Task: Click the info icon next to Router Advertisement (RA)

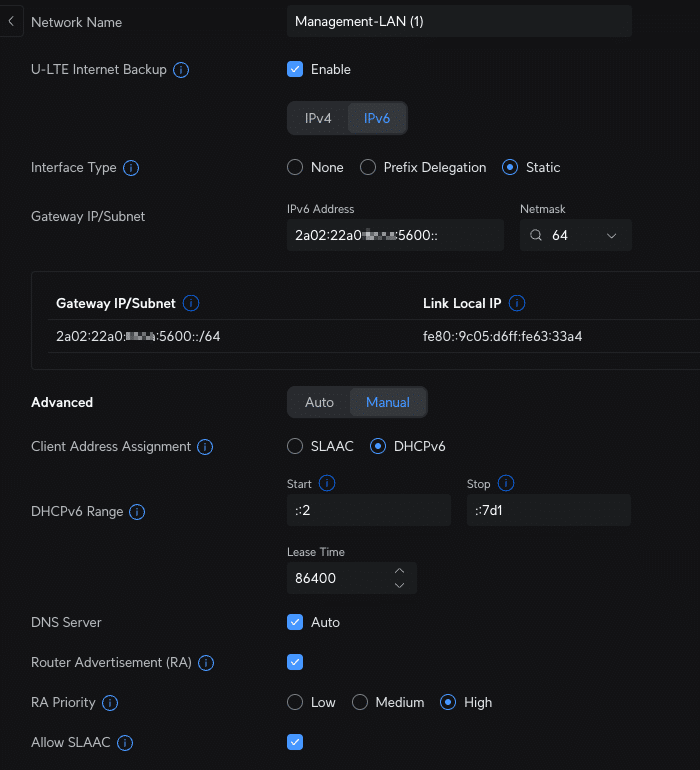Action: 206,663
